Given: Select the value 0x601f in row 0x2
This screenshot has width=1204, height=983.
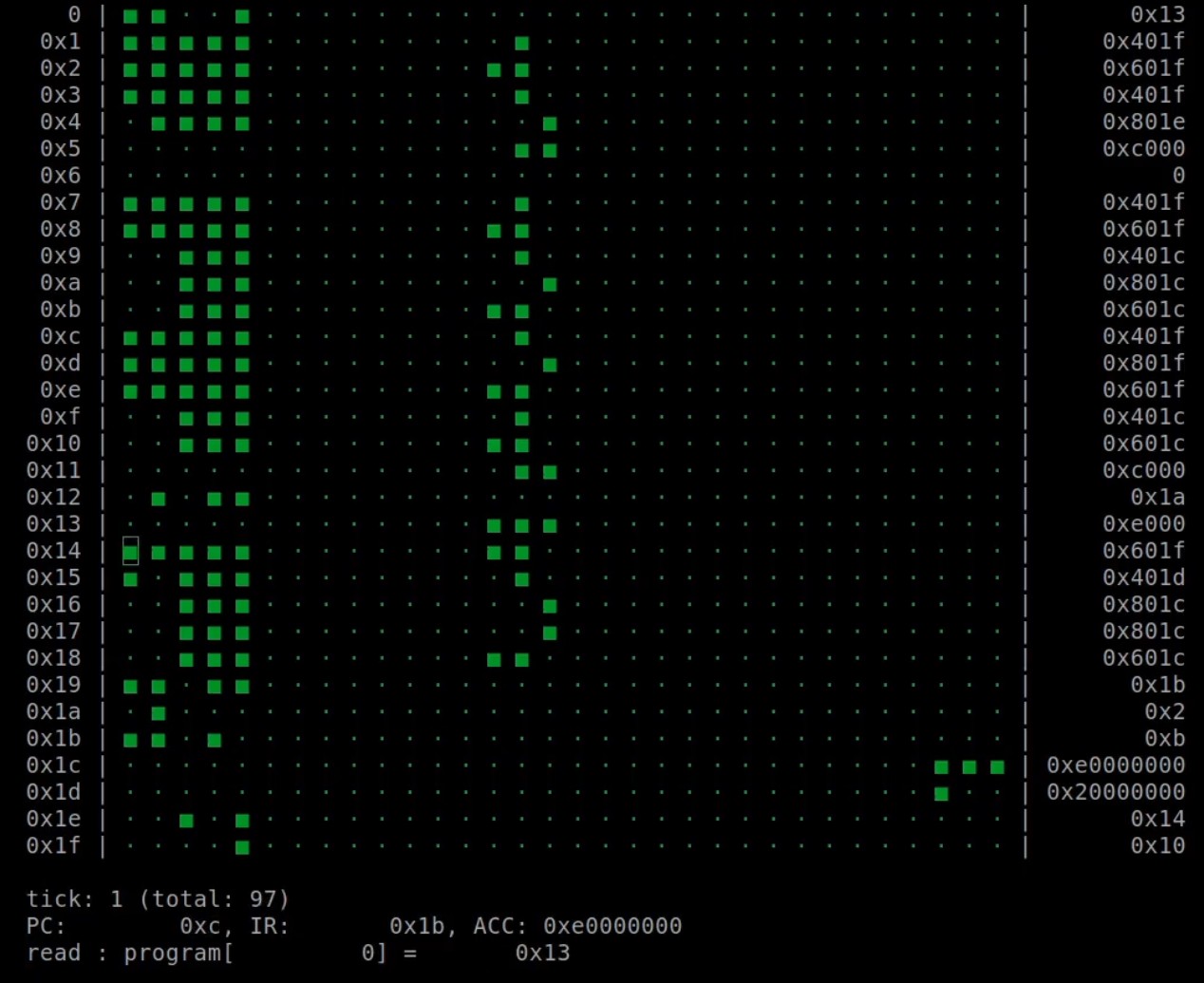Looking at the screenshot, I should pos(1143,68).
